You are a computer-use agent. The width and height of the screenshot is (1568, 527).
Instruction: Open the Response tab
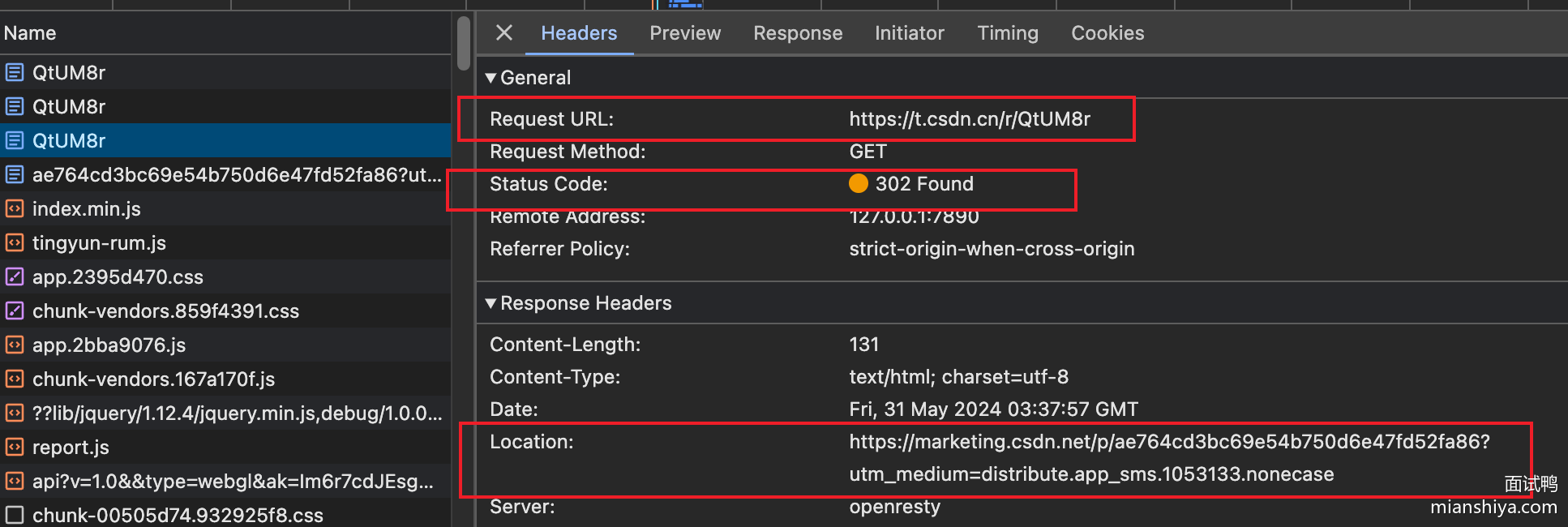[797, 33]
